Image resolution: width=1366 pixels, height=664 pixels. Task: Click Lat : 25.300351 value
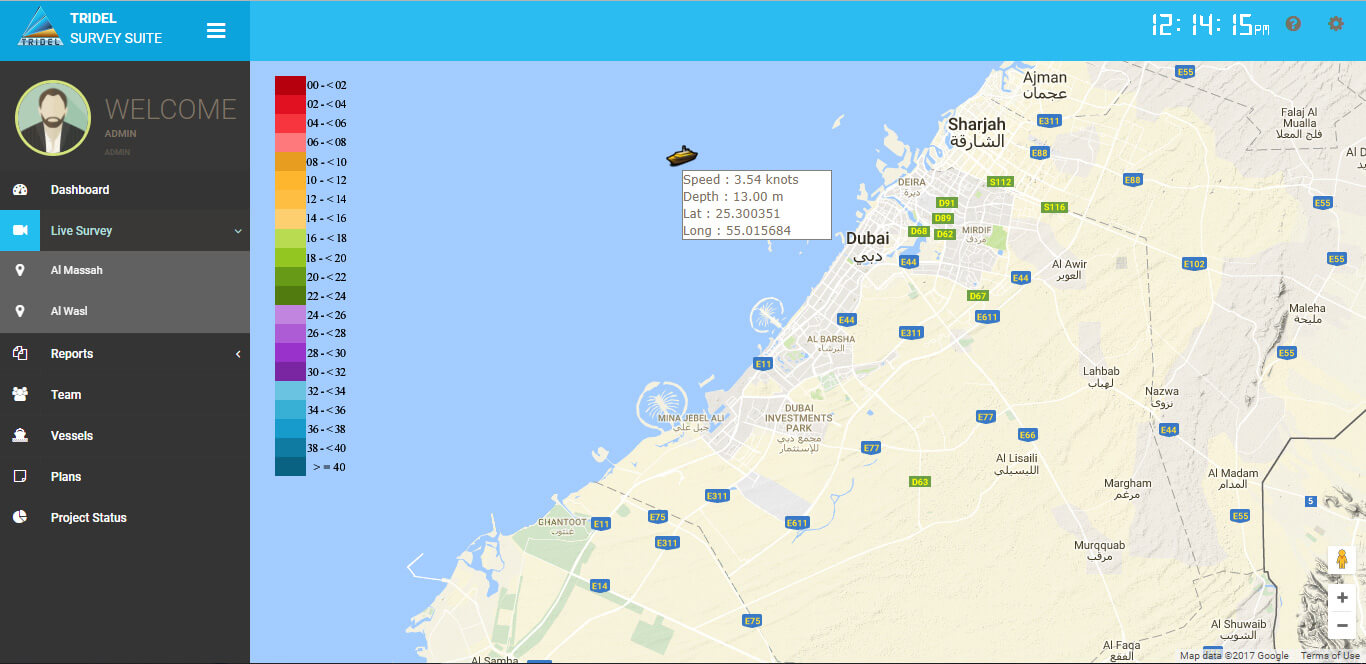(732, 214)
